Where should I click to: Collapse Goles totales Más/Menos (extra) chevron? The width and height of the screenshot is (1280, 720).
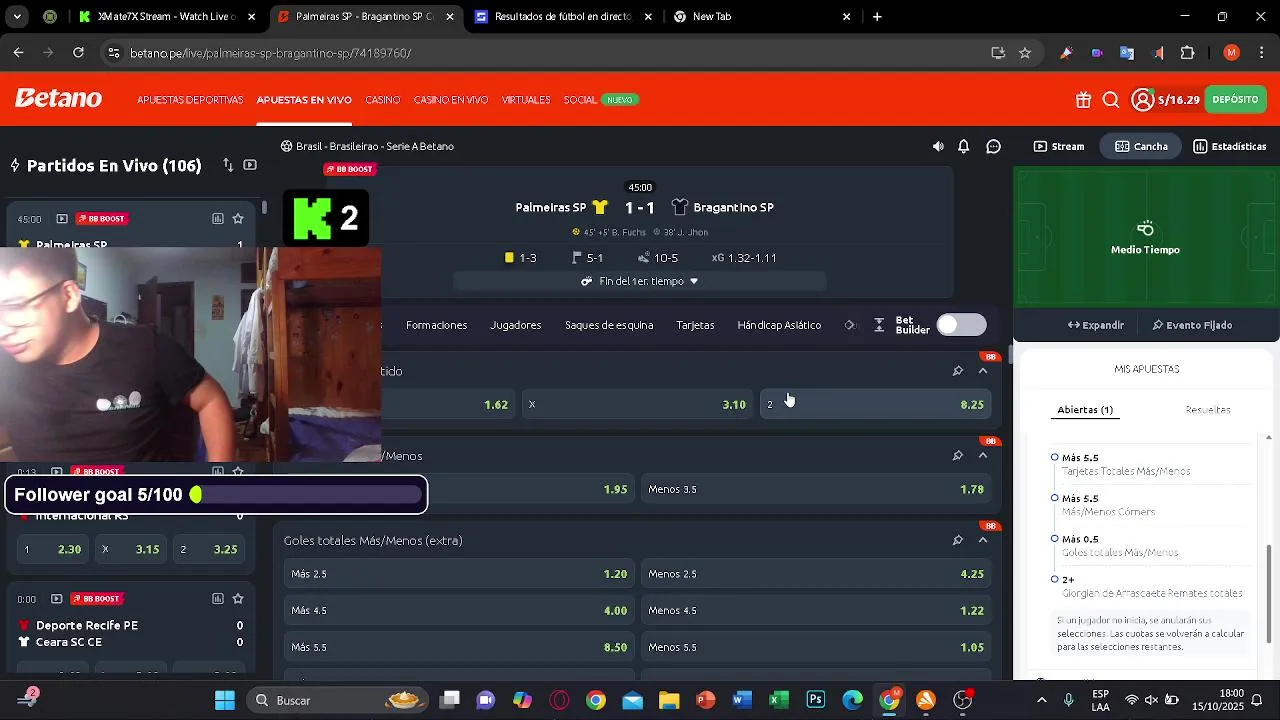click(x=983, y=540)
